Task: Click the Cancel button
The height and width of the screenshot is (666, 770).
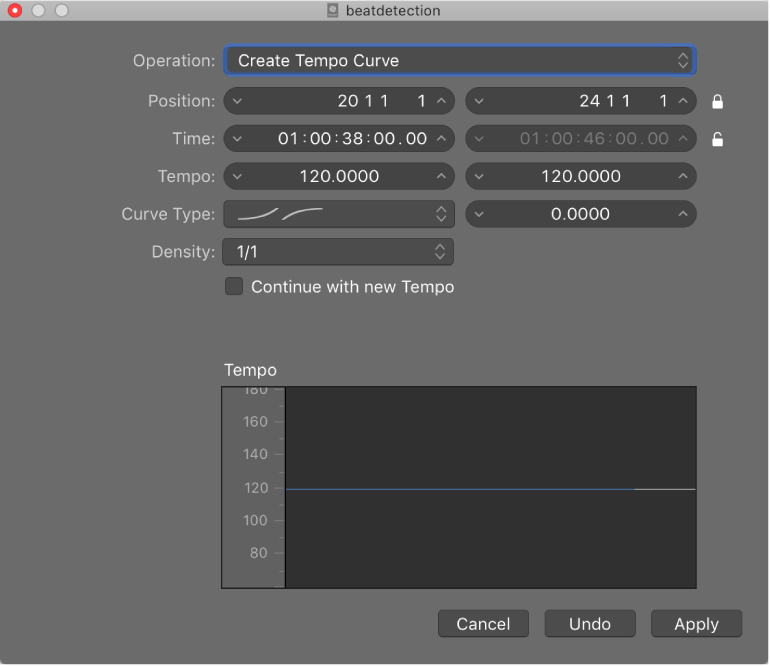Action: tap(483, 624)
